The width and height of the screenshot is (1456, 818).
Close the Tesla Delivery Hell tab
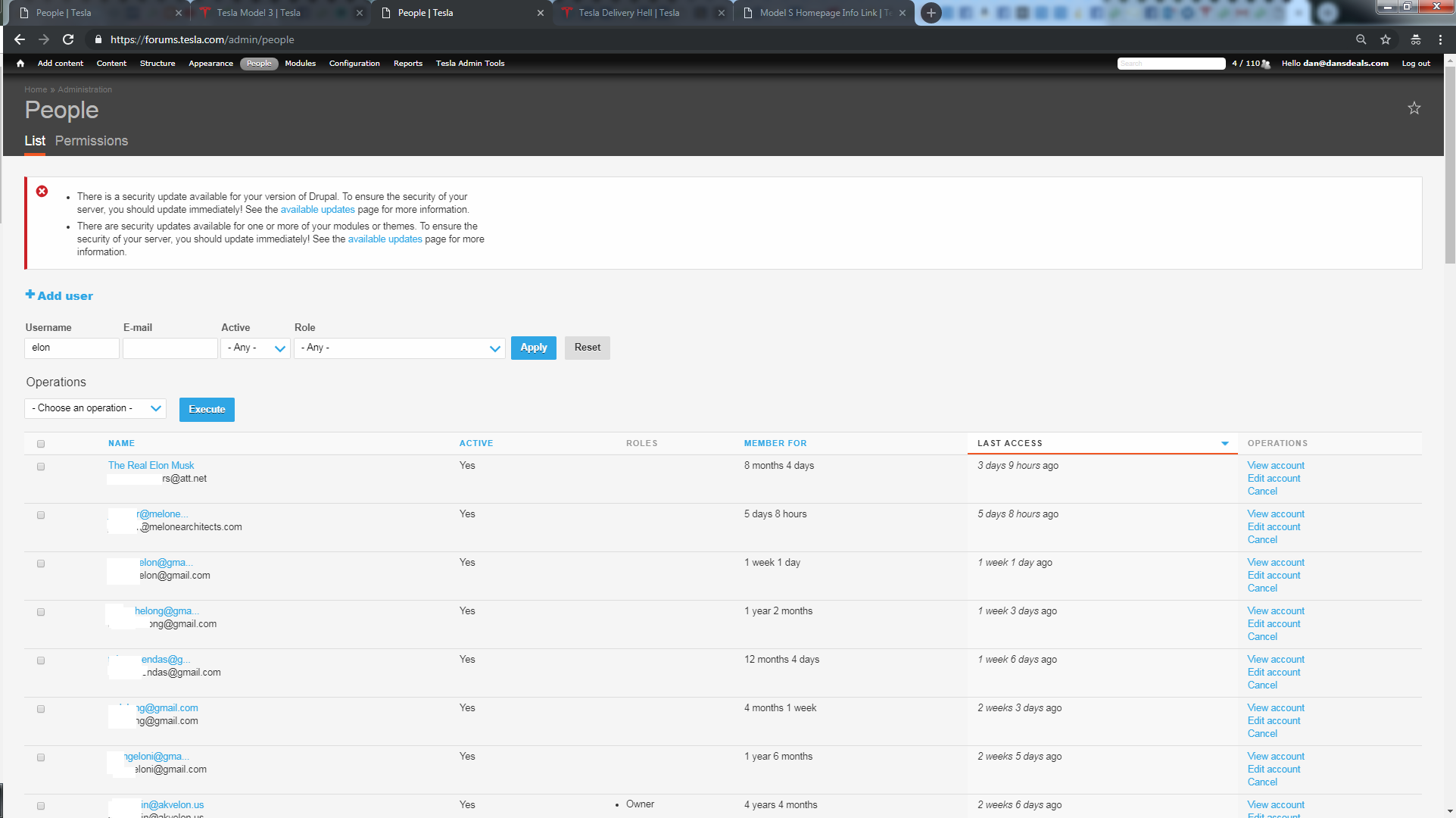(721, 13)
